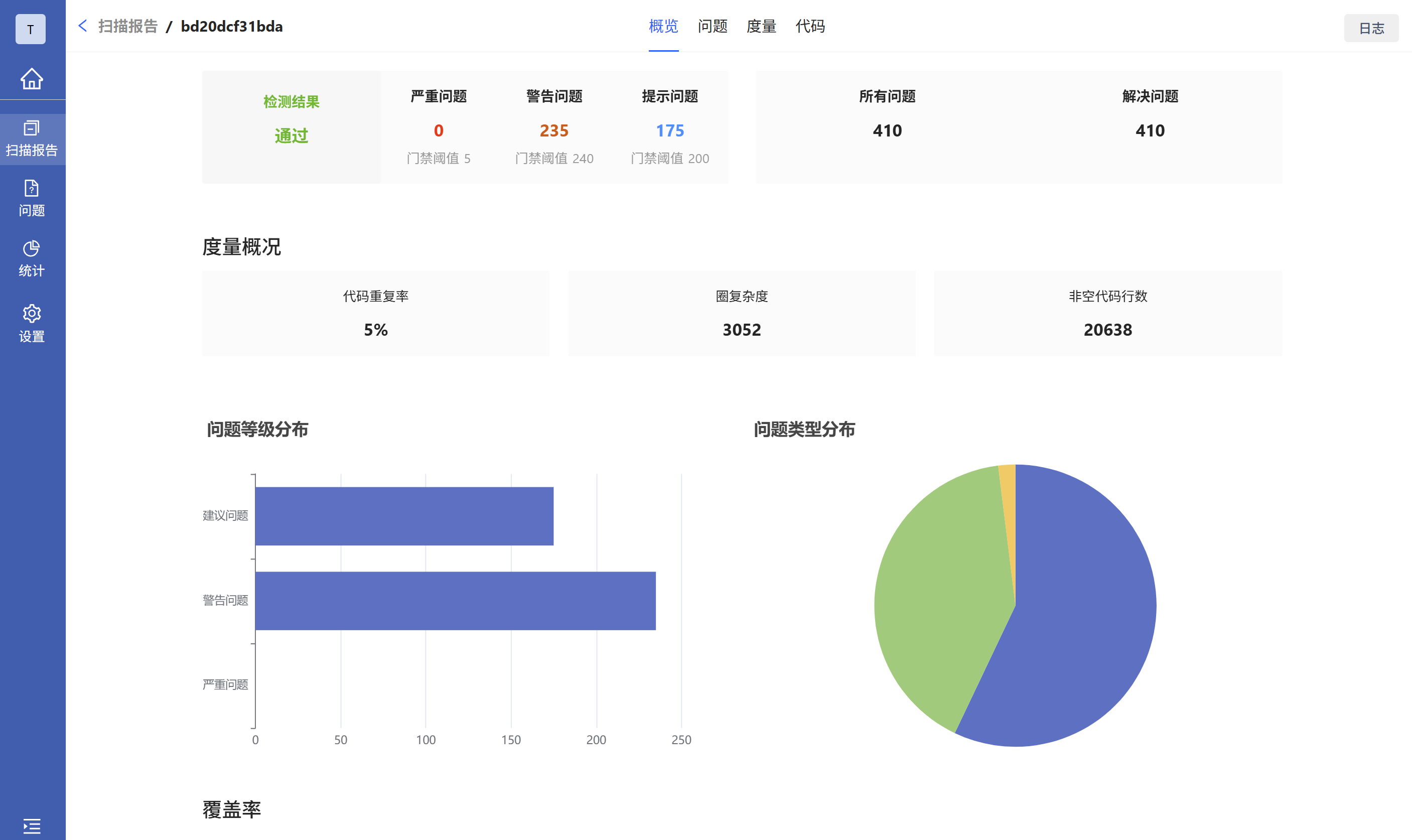Open the 统计 pie chart icon
This screenshot has height=840, width=1412.
32,248
